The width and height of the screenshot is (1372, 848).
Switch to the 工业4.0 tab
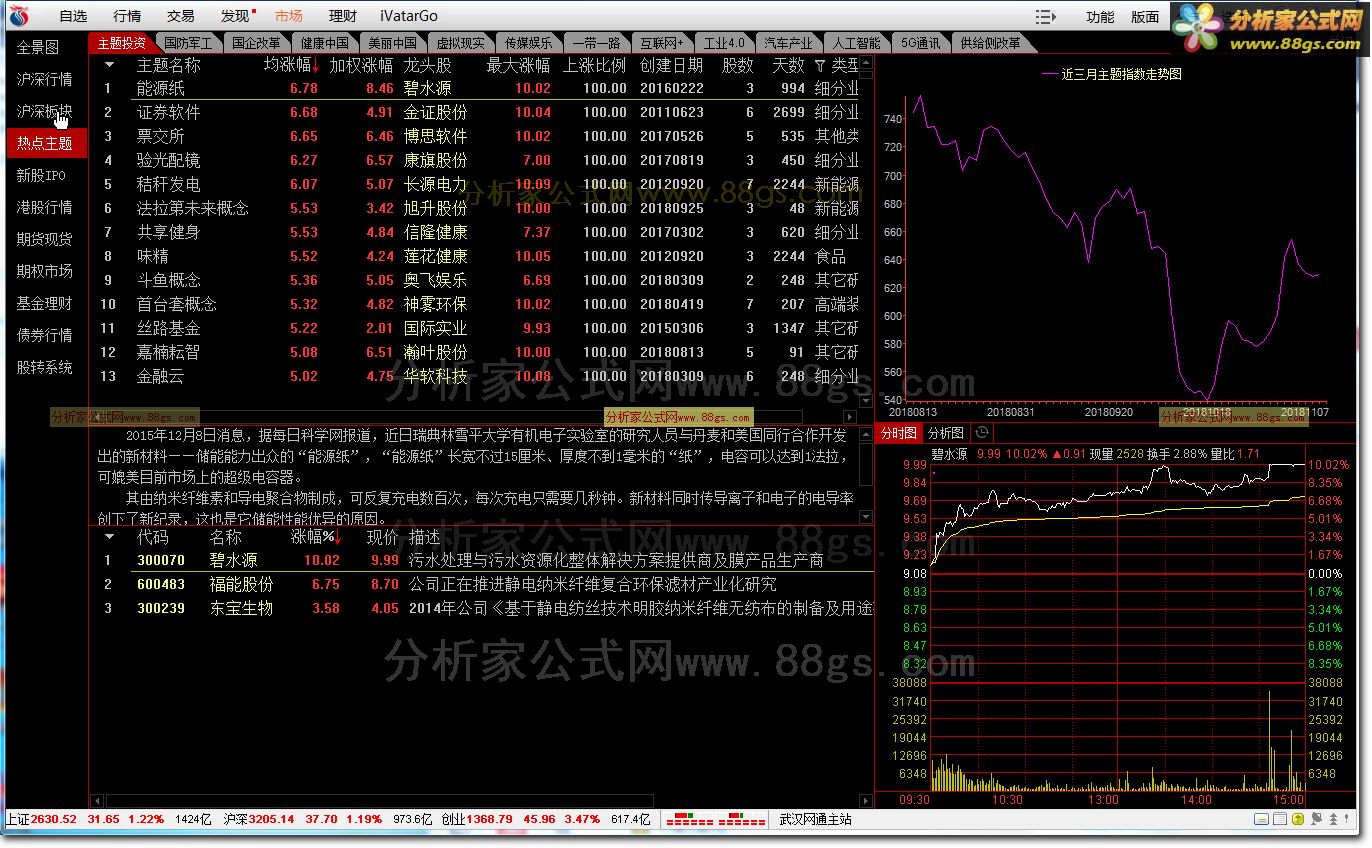point(724,43)
